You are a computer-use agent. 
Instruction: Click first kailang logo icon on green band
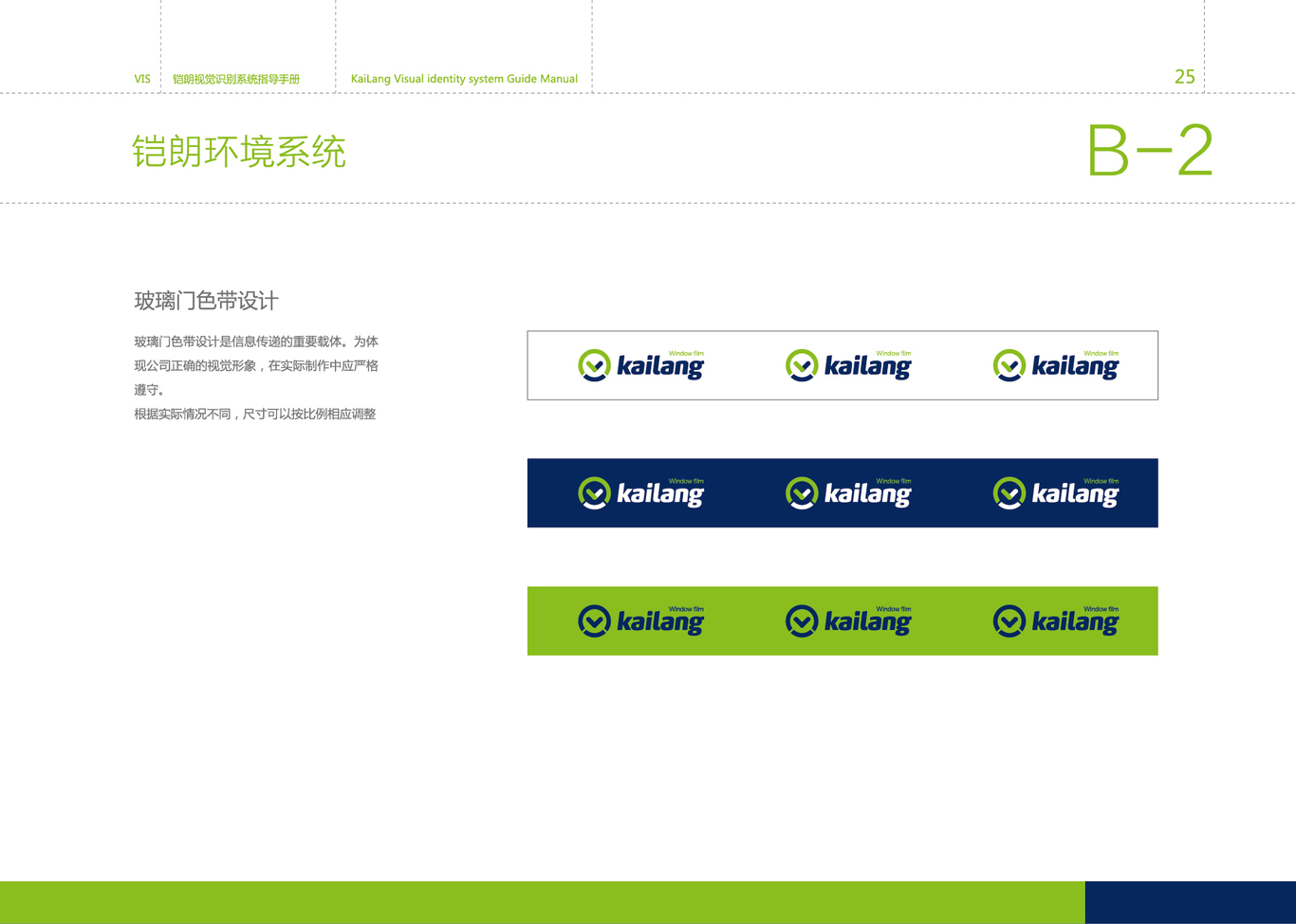click(595, 621)
